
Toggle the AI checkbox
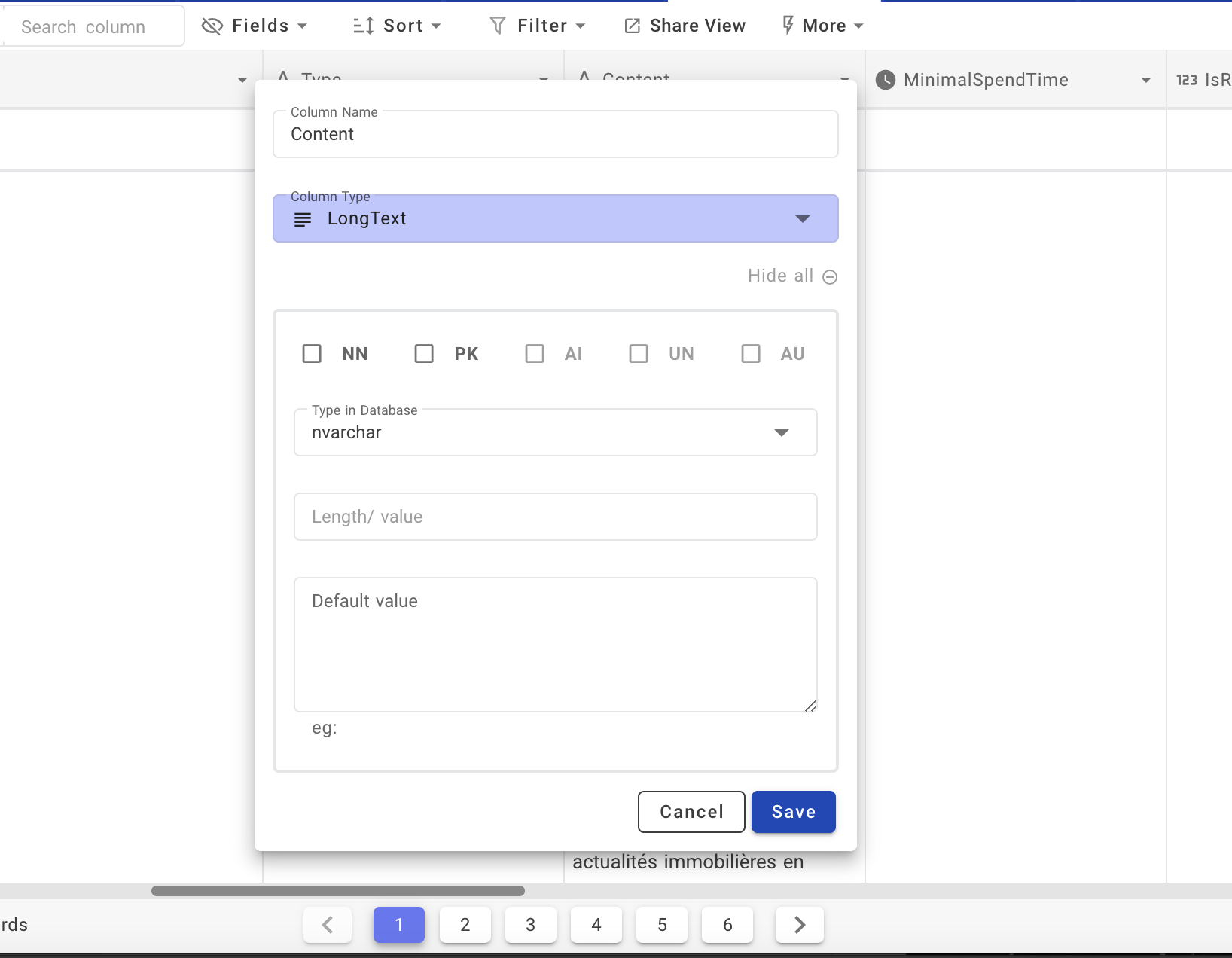coord(535,353)
